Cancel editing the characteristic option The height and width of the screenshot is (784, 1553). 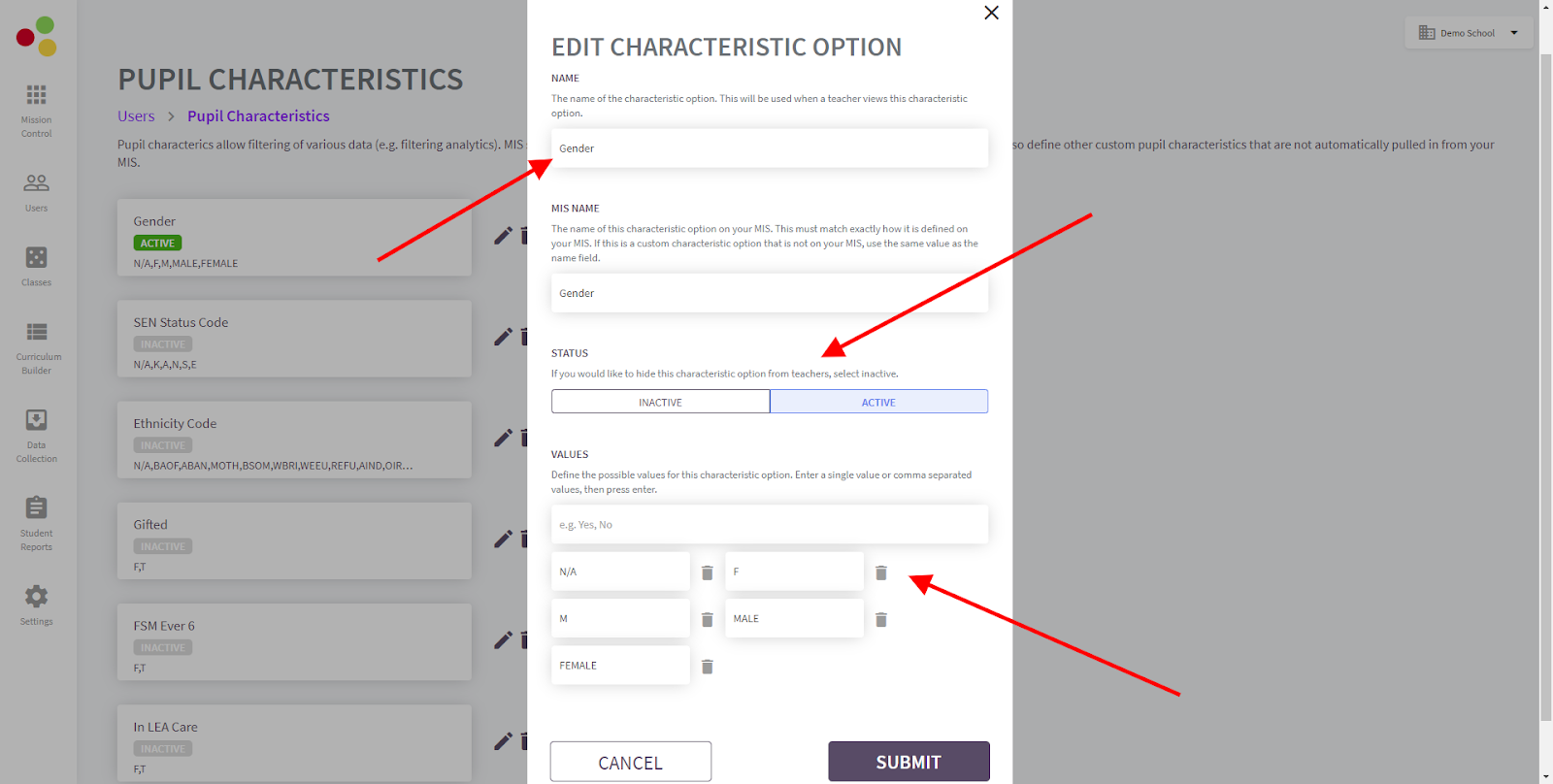631,762
